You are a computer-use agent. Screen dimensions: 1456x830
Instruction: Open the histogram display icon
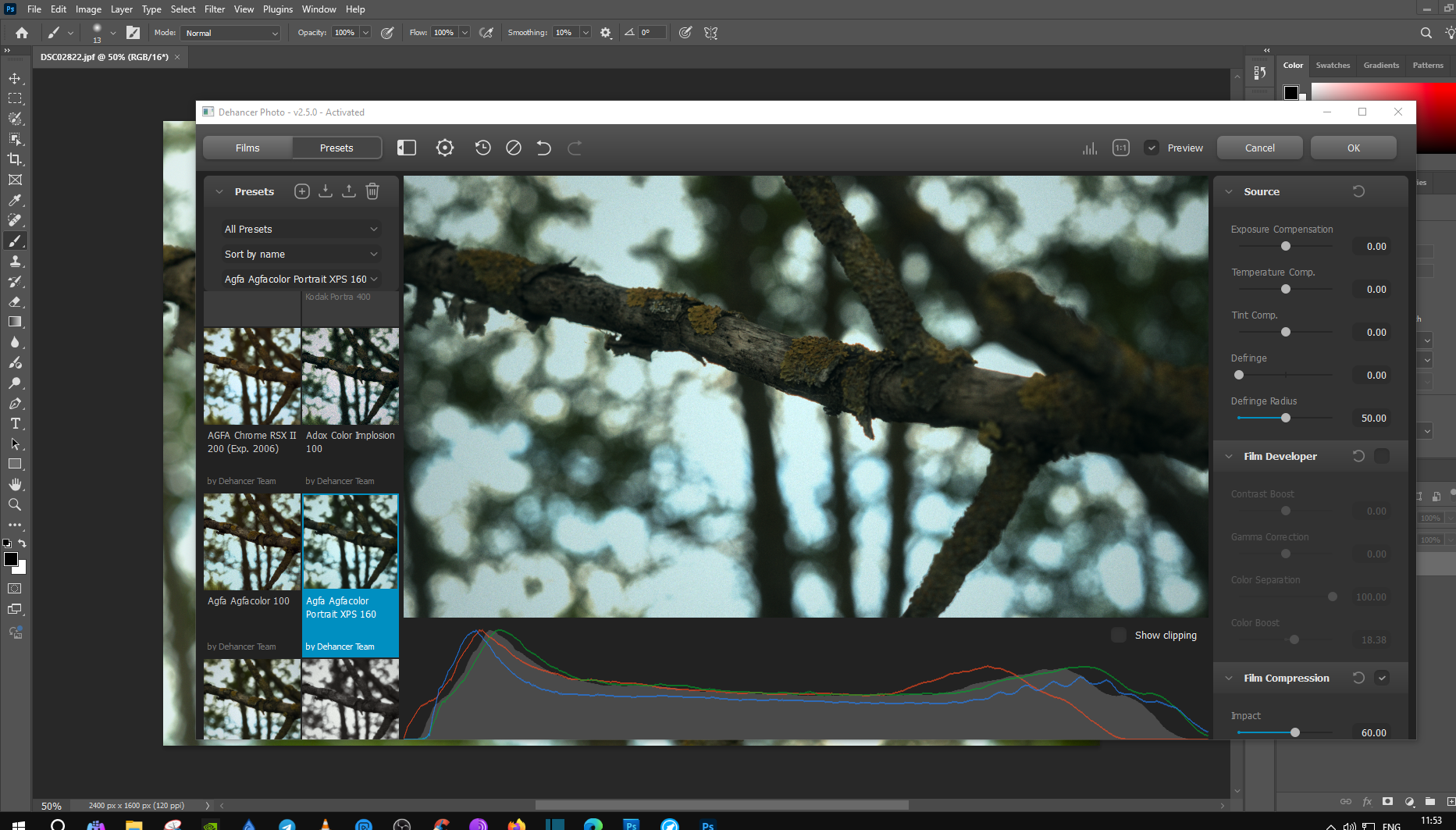coord(1090,148)
